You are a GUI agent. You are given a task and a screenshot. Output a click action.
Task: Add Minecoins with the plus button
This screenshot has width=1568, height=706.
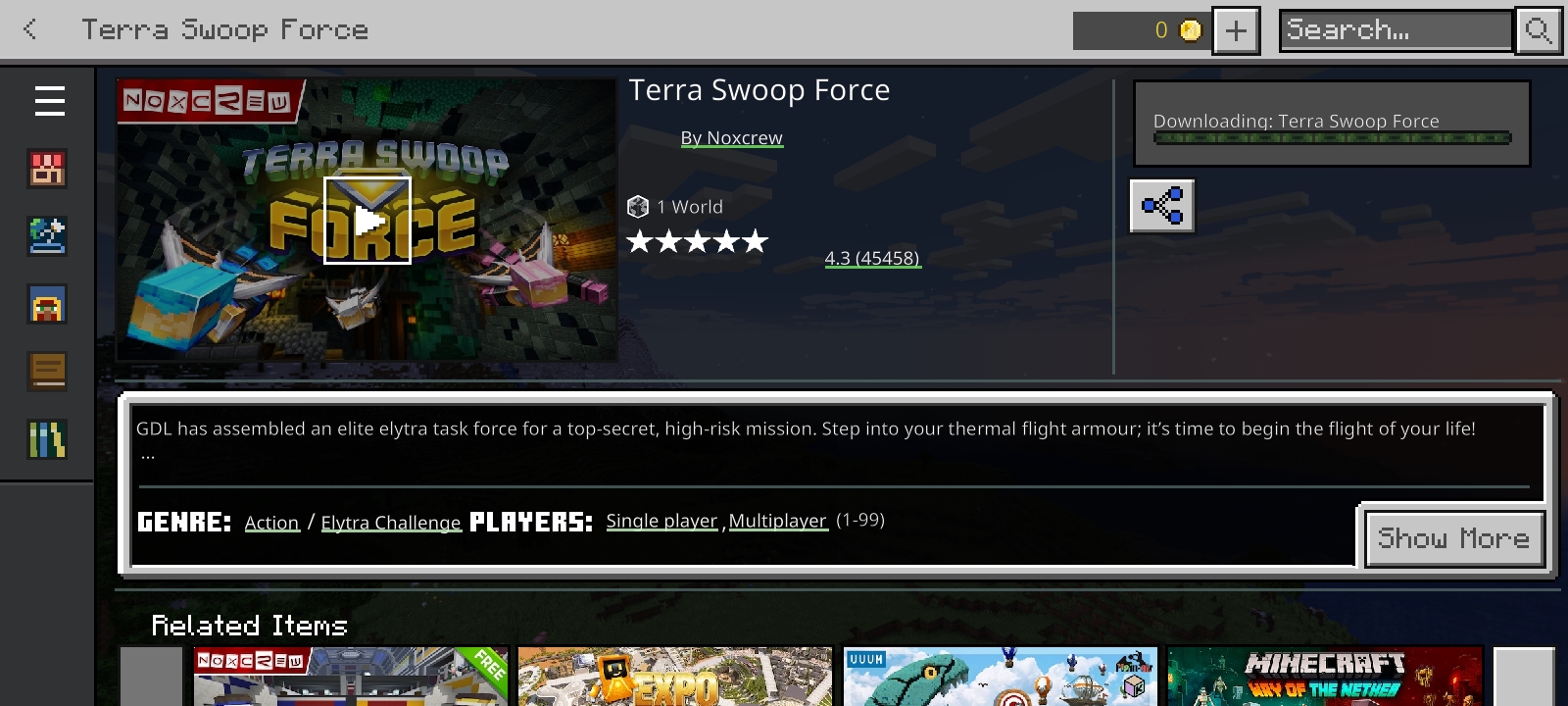coord(1236,30)
